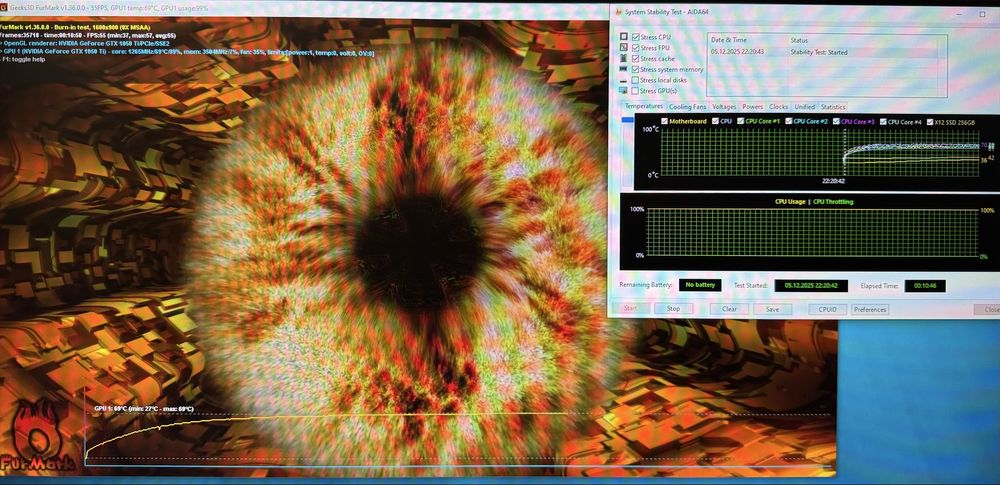Image resolution: width=1000 pixels, height=485 pixels.
Task: Hide the Motherboard temperature line
Action: tap(665, 121)
